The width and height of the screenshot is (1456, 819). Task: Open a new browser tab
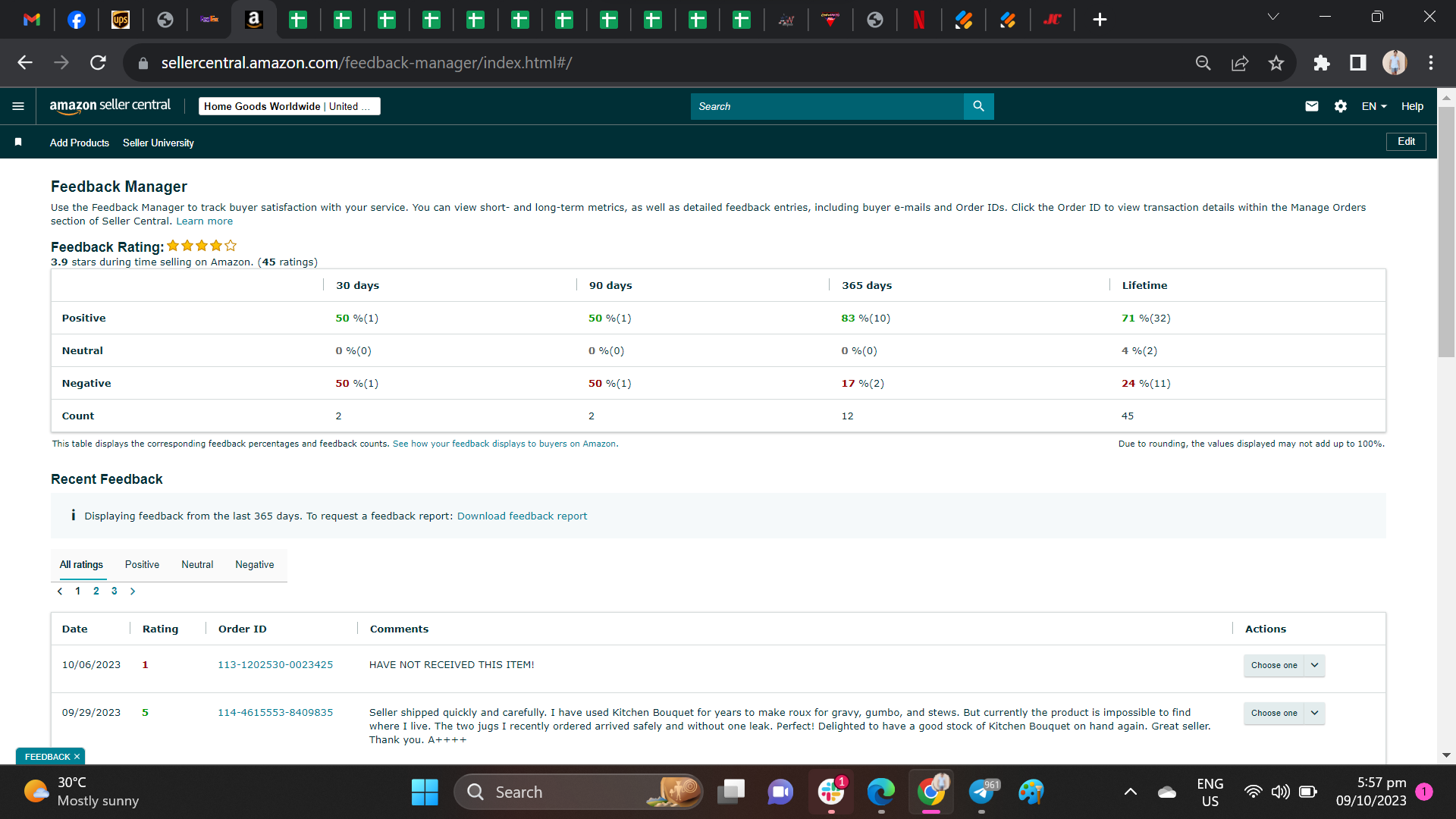pyautogui.click(x=1100, y=20)
